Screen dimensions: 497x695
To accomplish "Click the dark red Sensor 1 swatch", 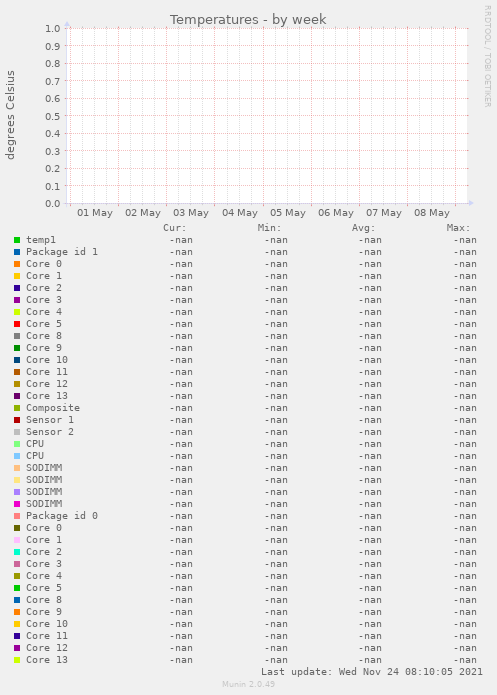I will coord(17,420).
